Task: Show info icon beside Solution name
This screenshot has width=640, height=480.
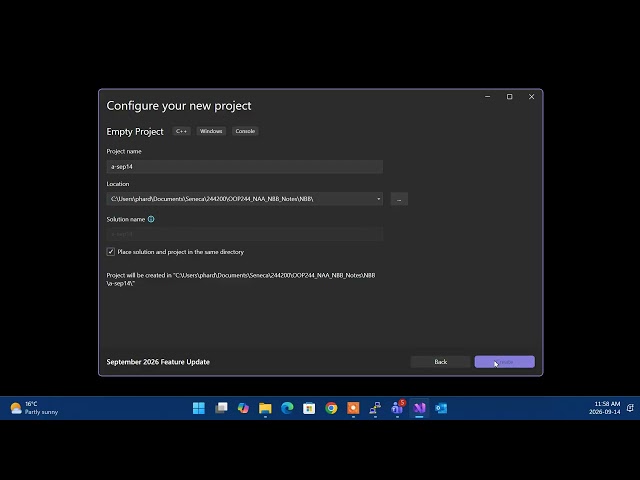Action: tap(151, 219)
